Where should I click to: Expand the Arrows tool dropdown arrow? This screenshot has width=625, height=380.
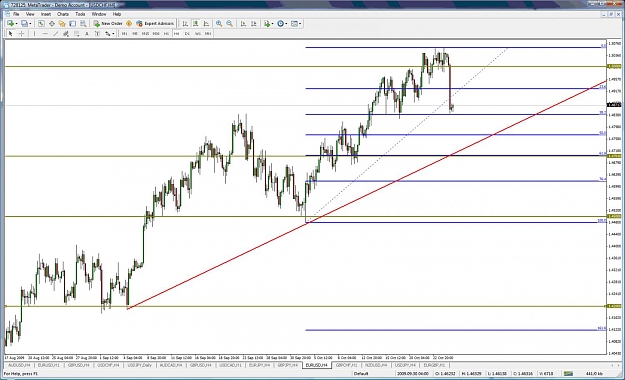pyautogui.click(x=113, y=33)
